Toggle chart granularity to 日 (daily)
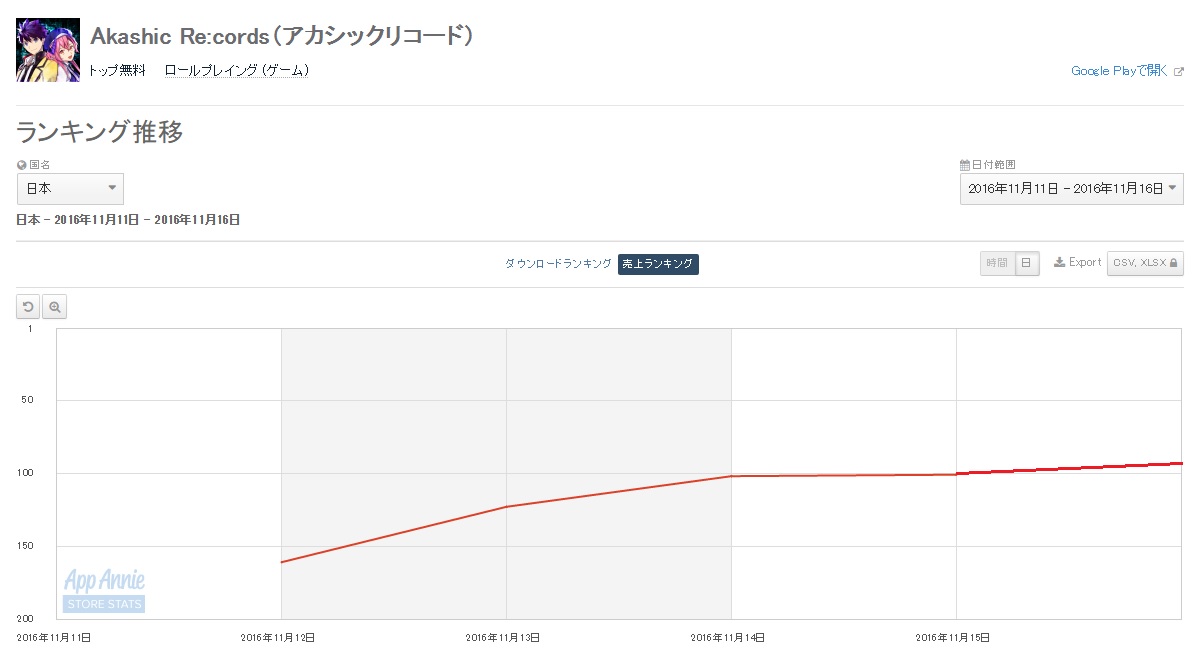The image size is (1192, 650). tap(1026, 263)
